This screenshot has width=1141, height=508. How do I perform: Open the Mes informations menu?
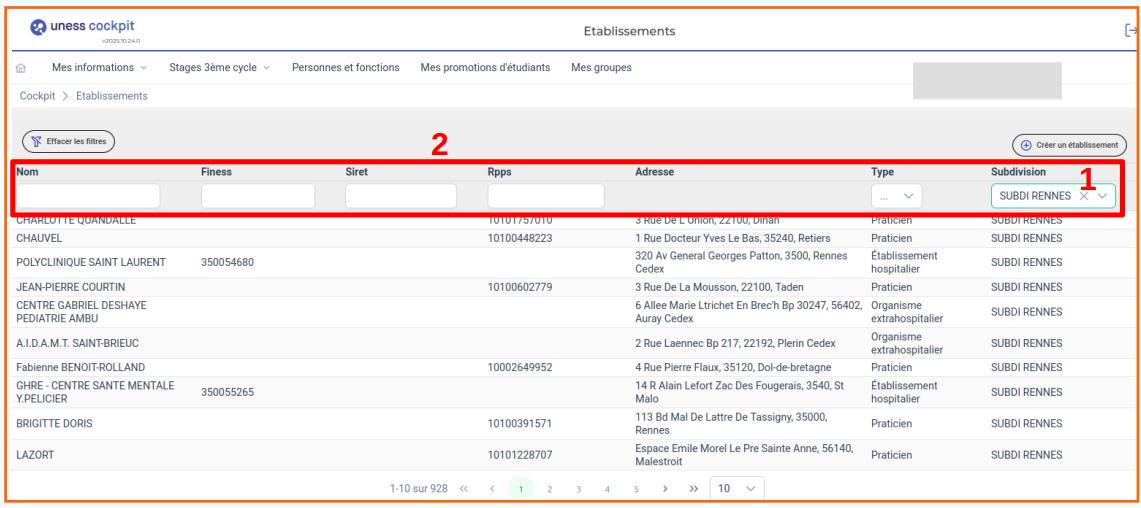(x=99, y=68)
